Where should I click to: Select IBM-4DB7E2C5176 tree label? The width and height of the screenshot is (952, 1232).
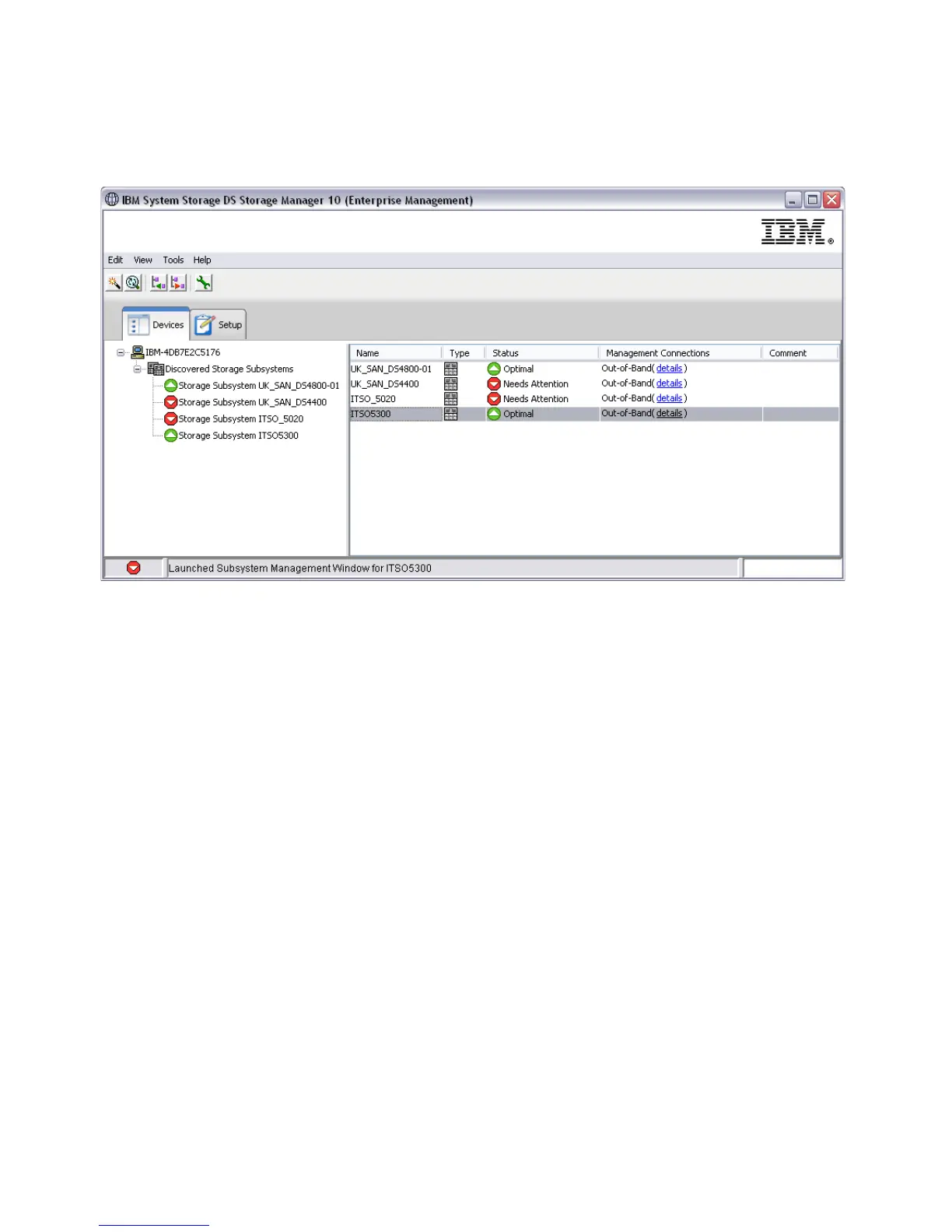pos(183,352)
